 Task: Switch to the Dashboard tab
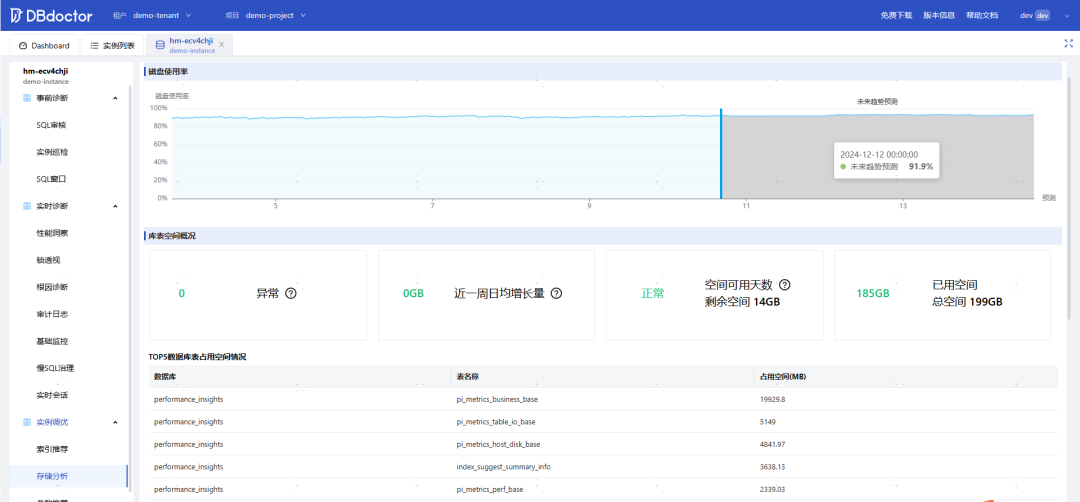44,45
